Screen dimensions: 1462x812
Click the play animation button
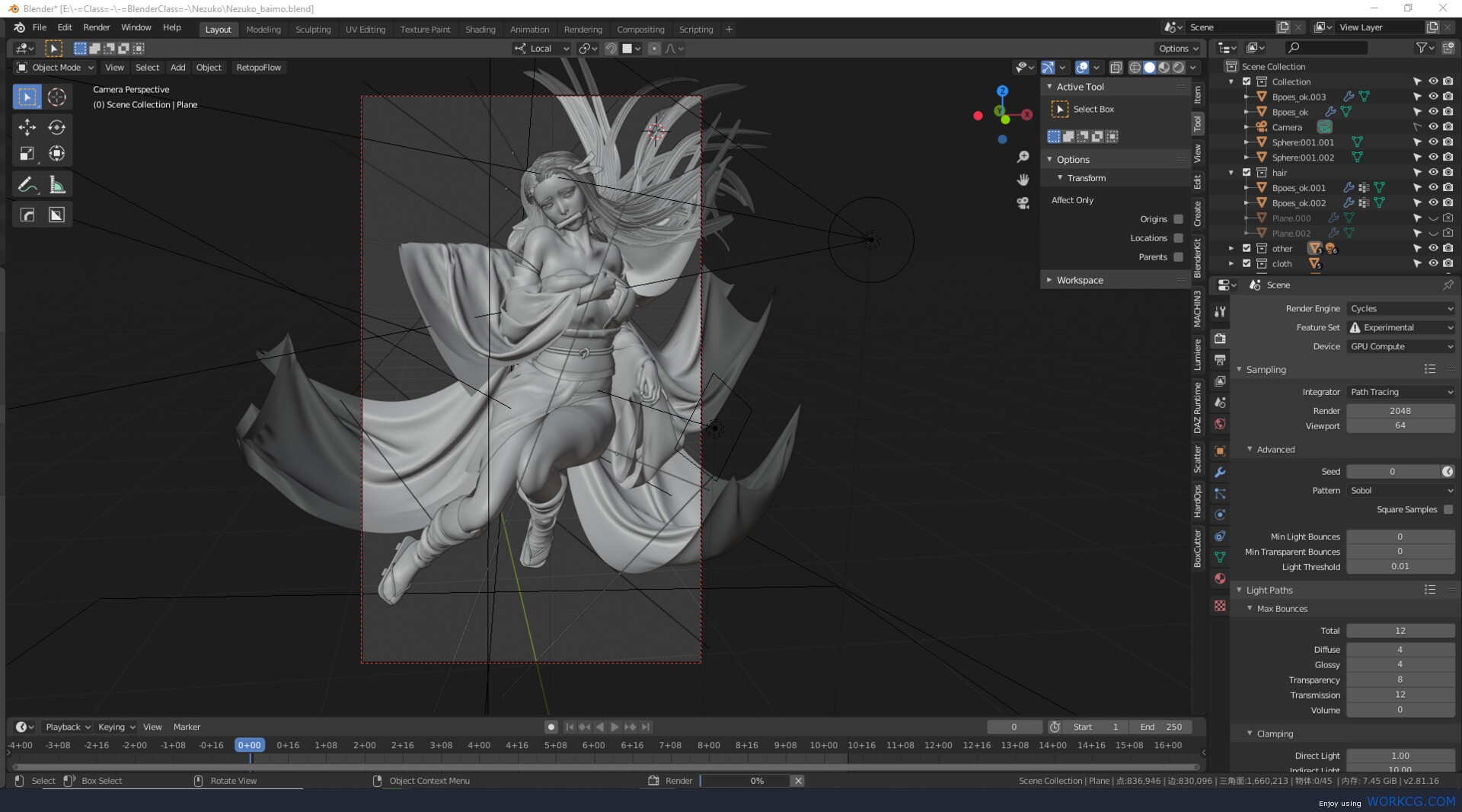tap(614, 728)
